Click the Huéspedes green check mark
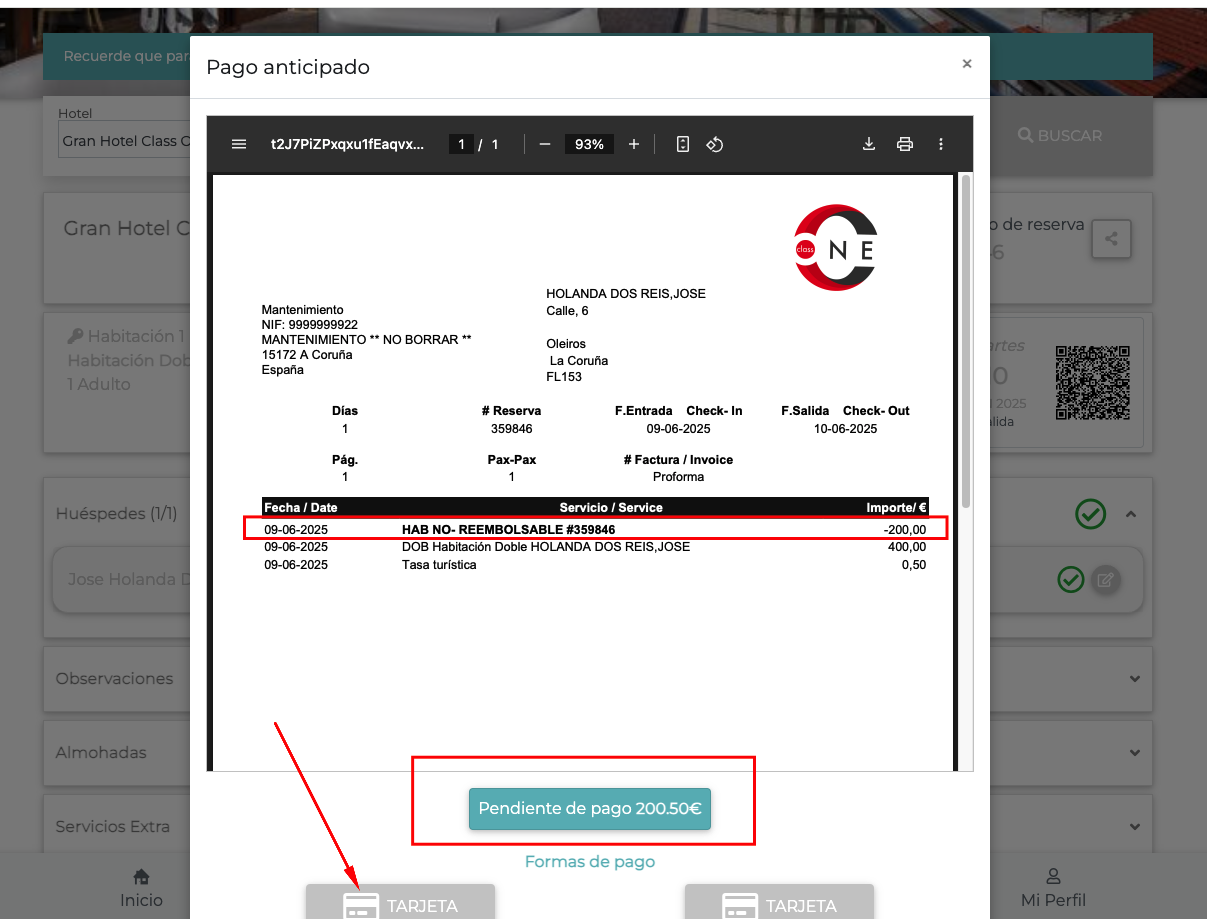This screenshot has height=919, width=1207. (1090, 514)
